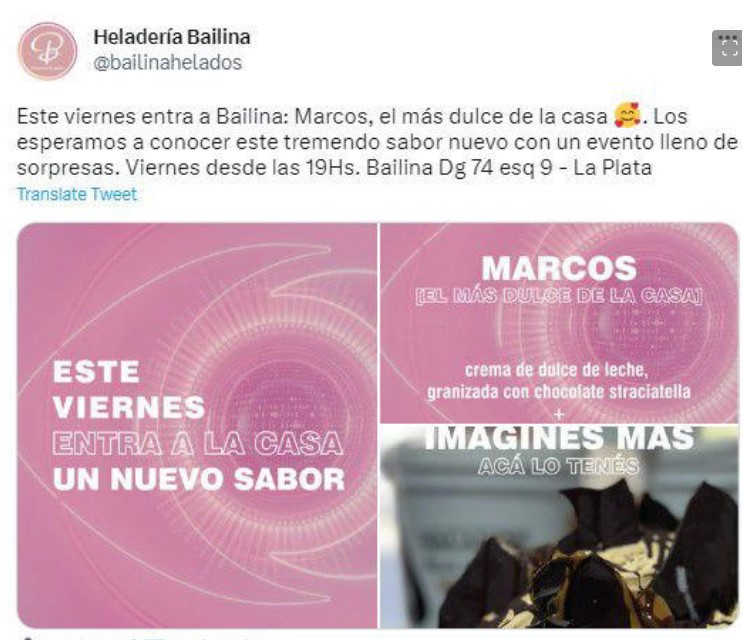Image resolution: width=742 pixels, height=640 pixels.
Task: Click the 'EL MÁS DULCE DE LA CASA' subtitle
Action: pos(559,296)
